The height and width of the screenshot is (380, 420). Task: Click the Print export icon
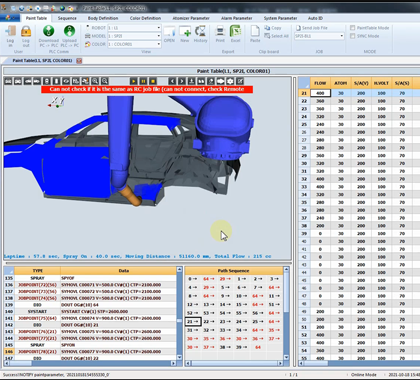pos(220,31)
